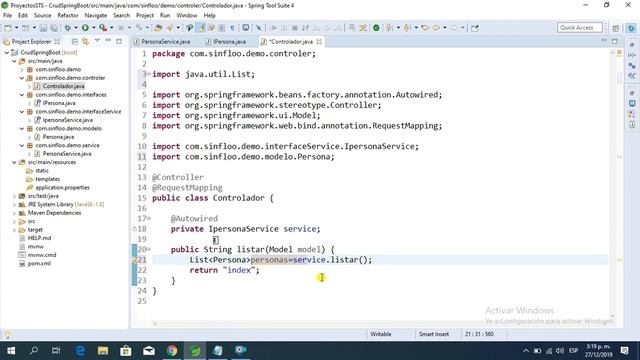Click warning marker beside line 21
Screen dimensions: 640x360
pos(135,260)
